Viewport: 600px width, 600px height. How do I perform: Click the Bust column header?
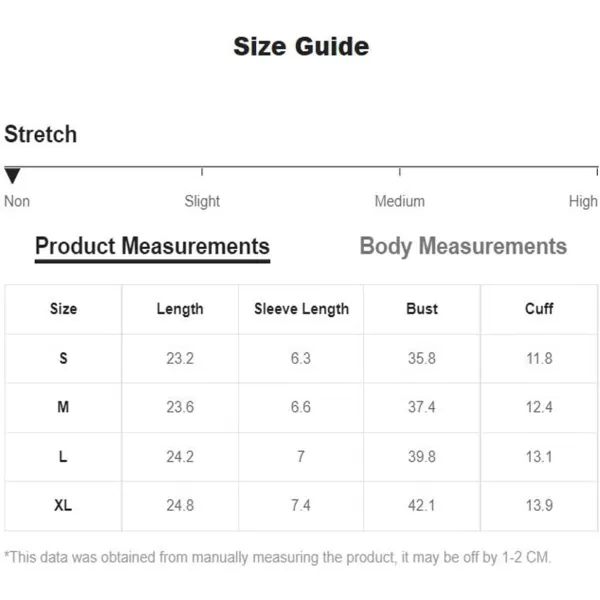coord(422,309)
